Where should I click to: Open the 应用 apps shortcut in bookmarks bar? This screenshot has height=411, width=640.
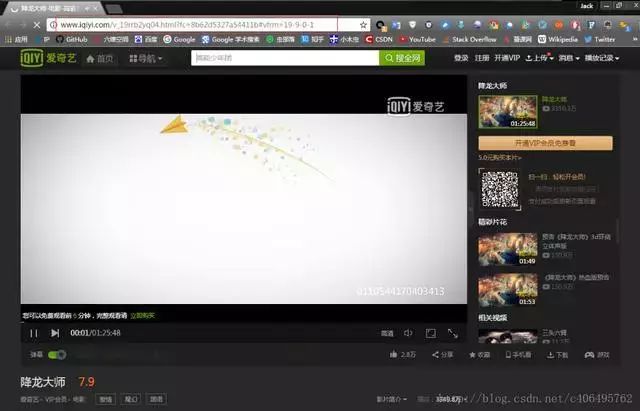[16, 40]
